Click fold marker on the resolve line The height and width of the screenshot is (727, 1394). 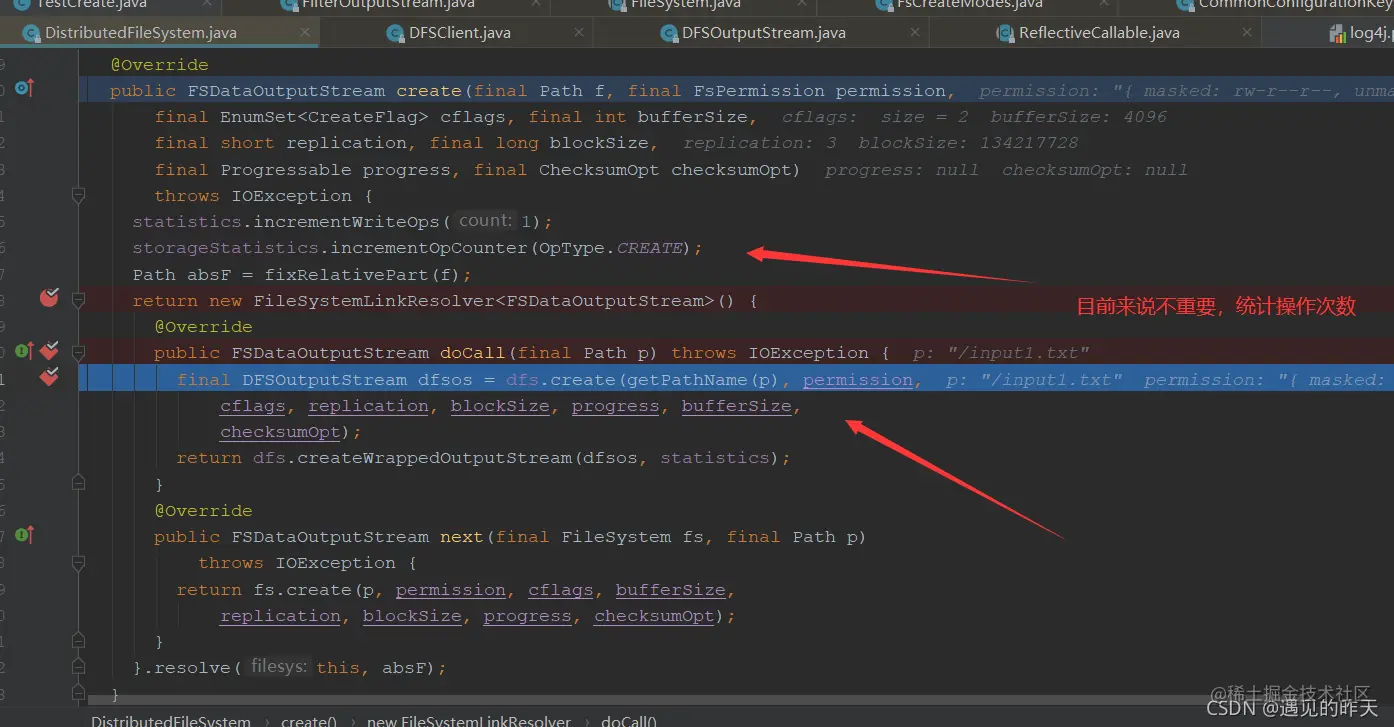79,667
